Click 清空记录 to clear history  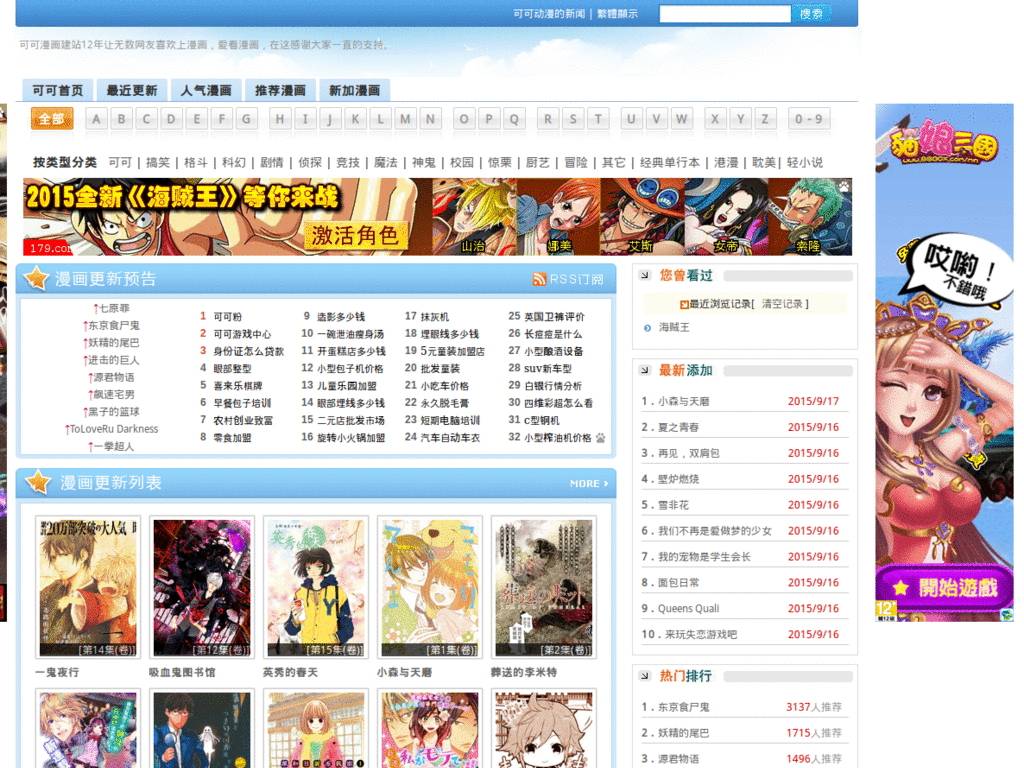coord(780,304)
